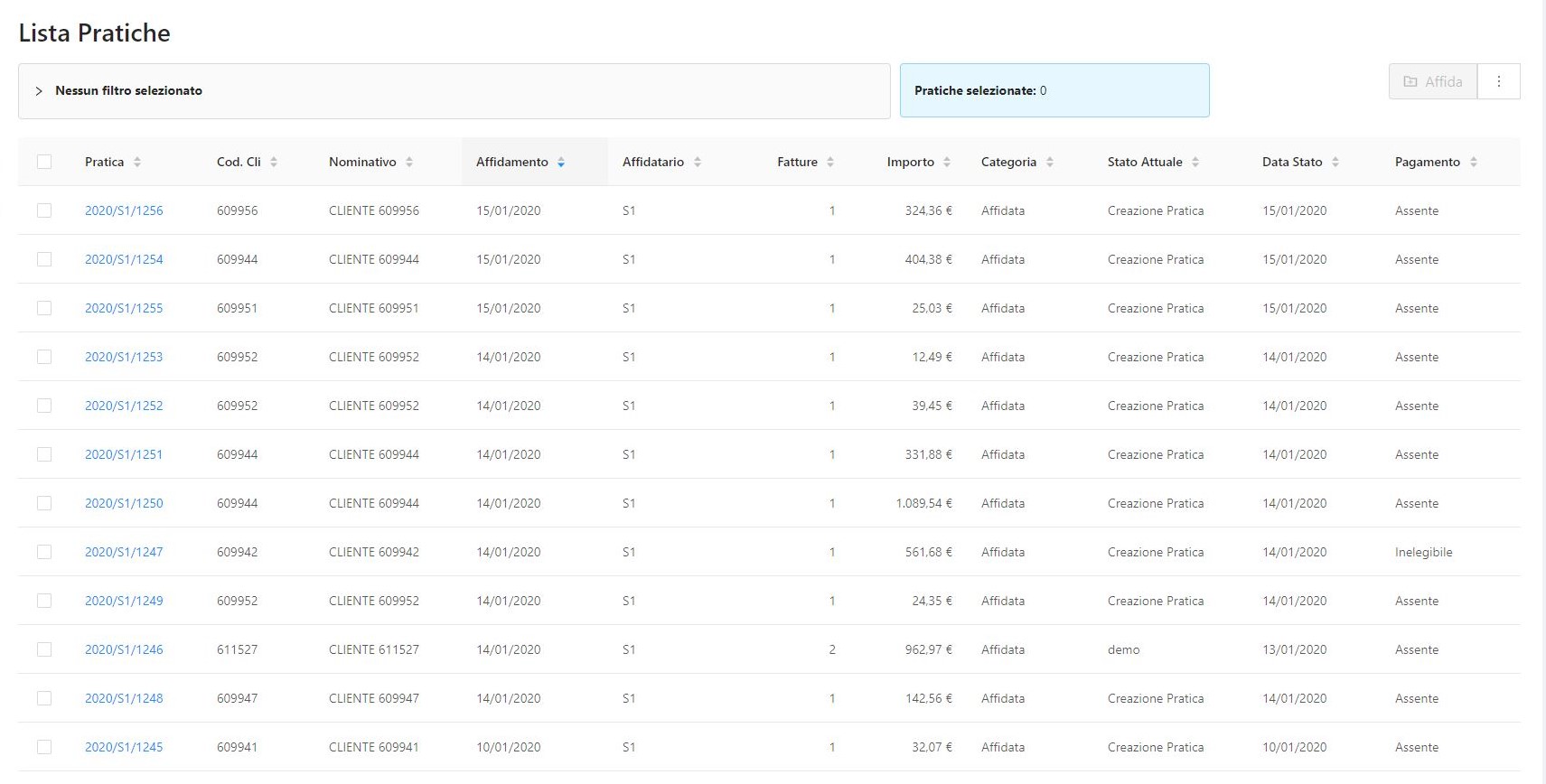The height and width of the screenshot is (784, 1546).
Task: Click the 'Pratiche selezionate' info box
Action: click(1054, 90)
